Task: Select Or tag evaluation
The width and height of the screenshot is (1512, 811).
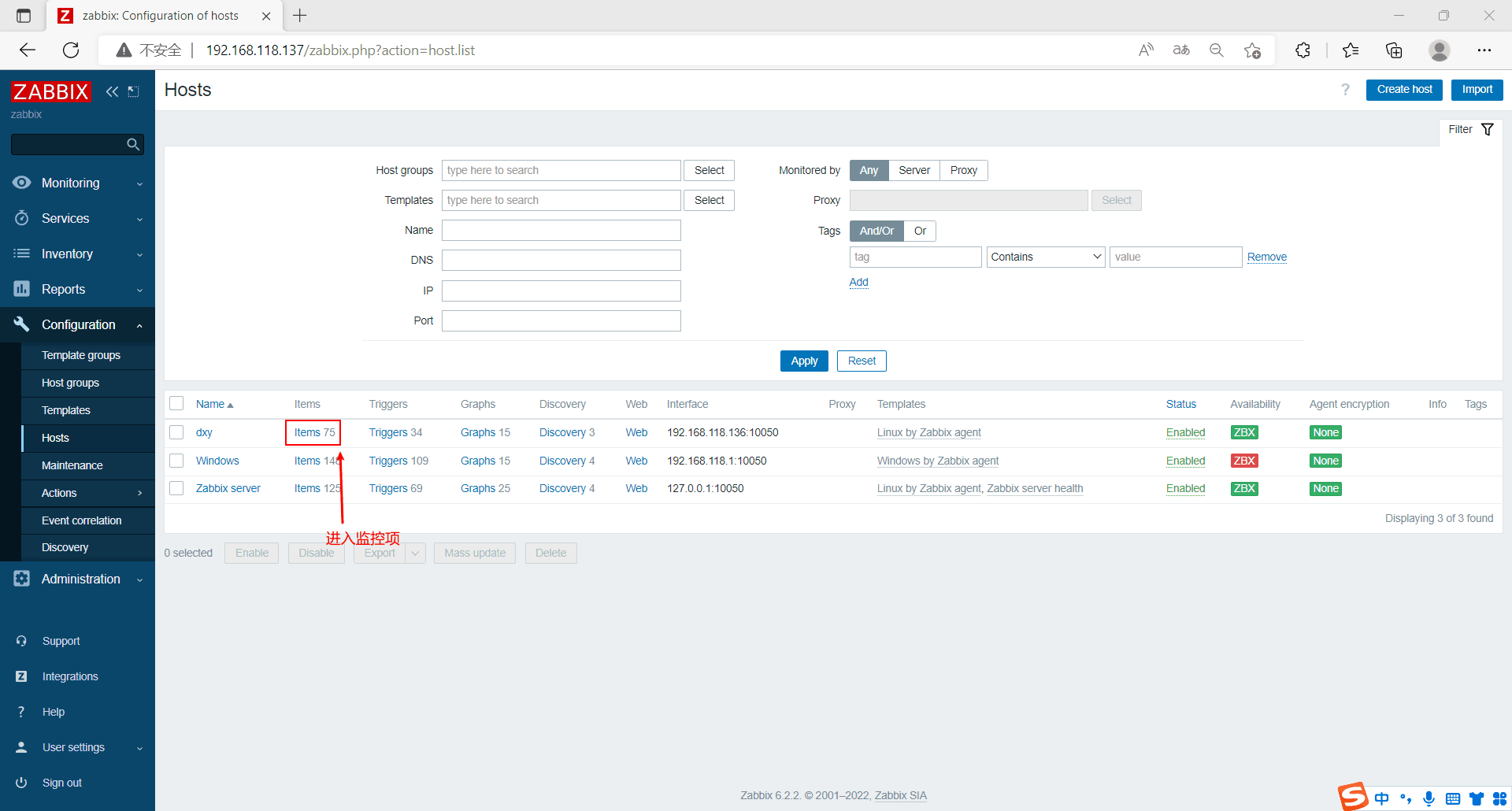Action: [x=920, y=231]
